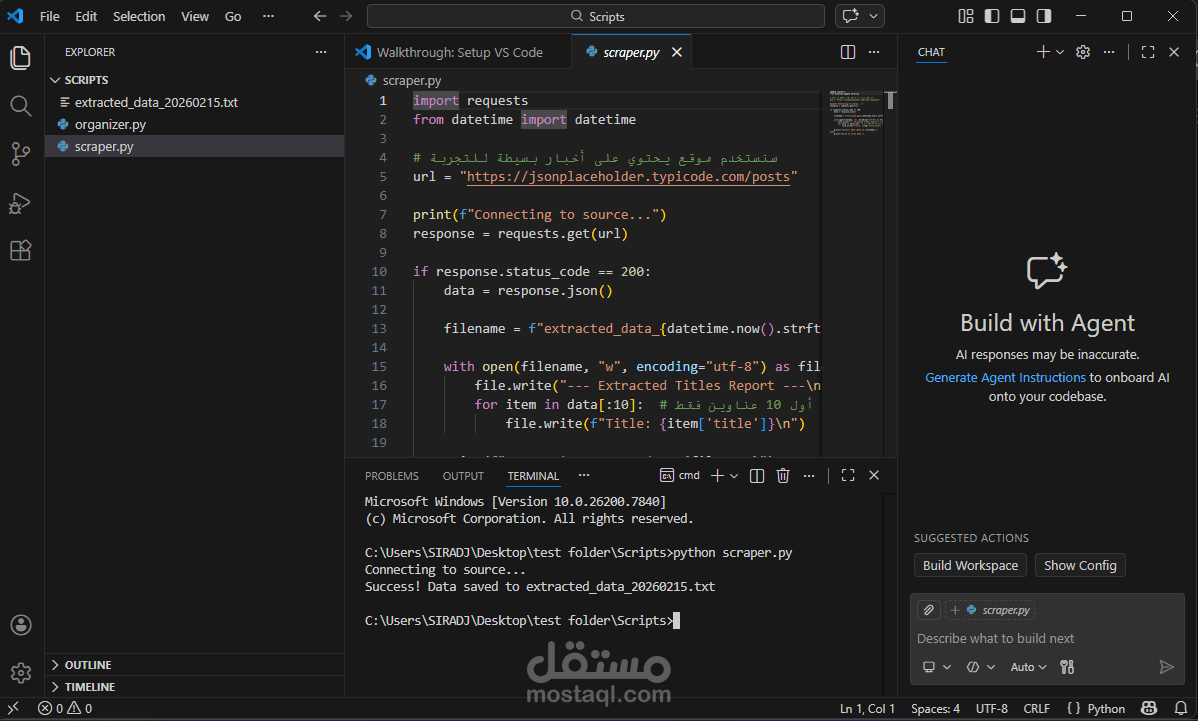Screen dimensions: 1198x721
Task: Open Run and Debug view
Action: (x=21, y=202)
